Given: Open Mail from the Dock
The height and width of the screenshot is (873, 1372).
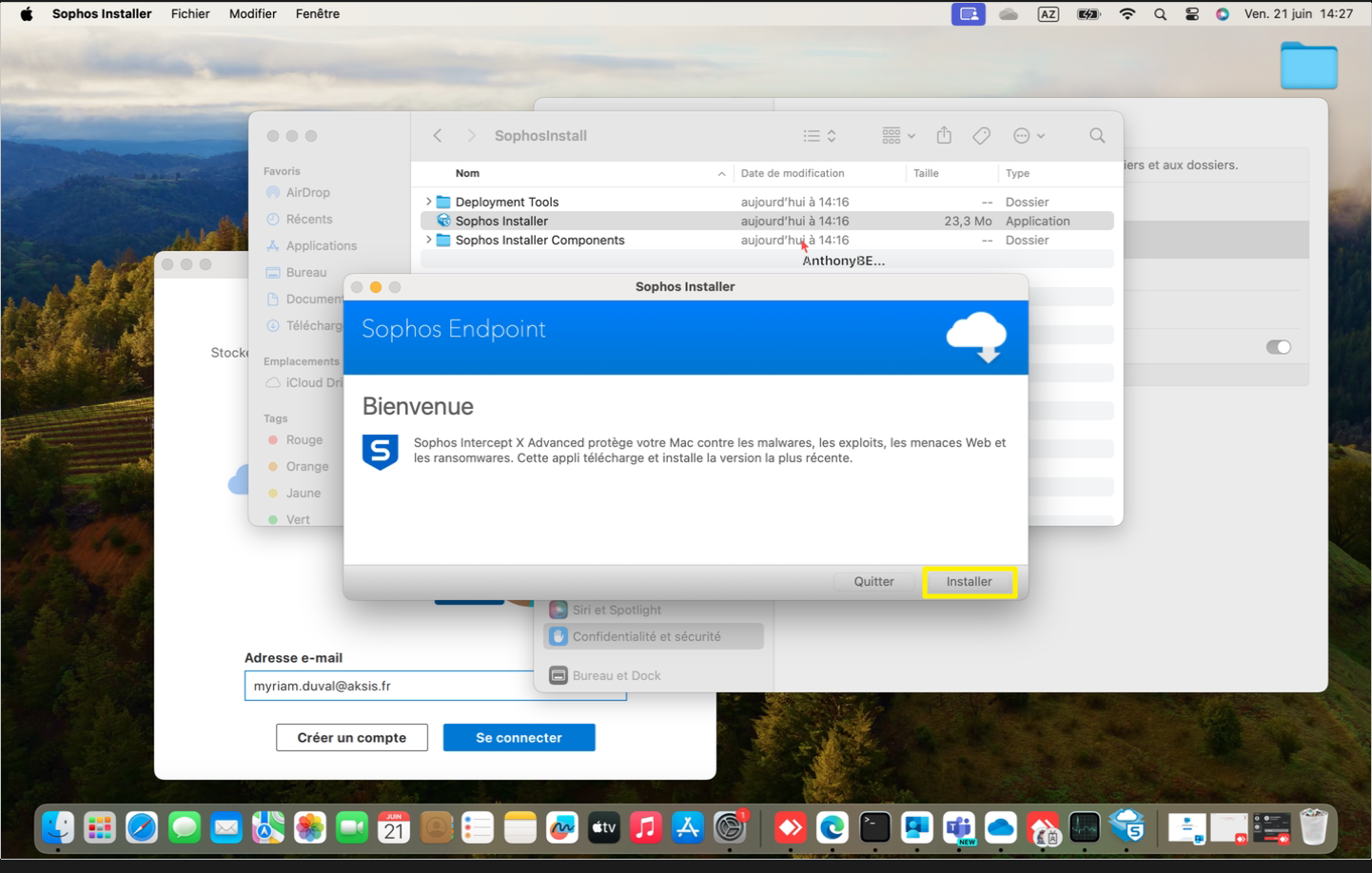Looking at the screenshot, I should pyautogui.click(x=226, y=827).
